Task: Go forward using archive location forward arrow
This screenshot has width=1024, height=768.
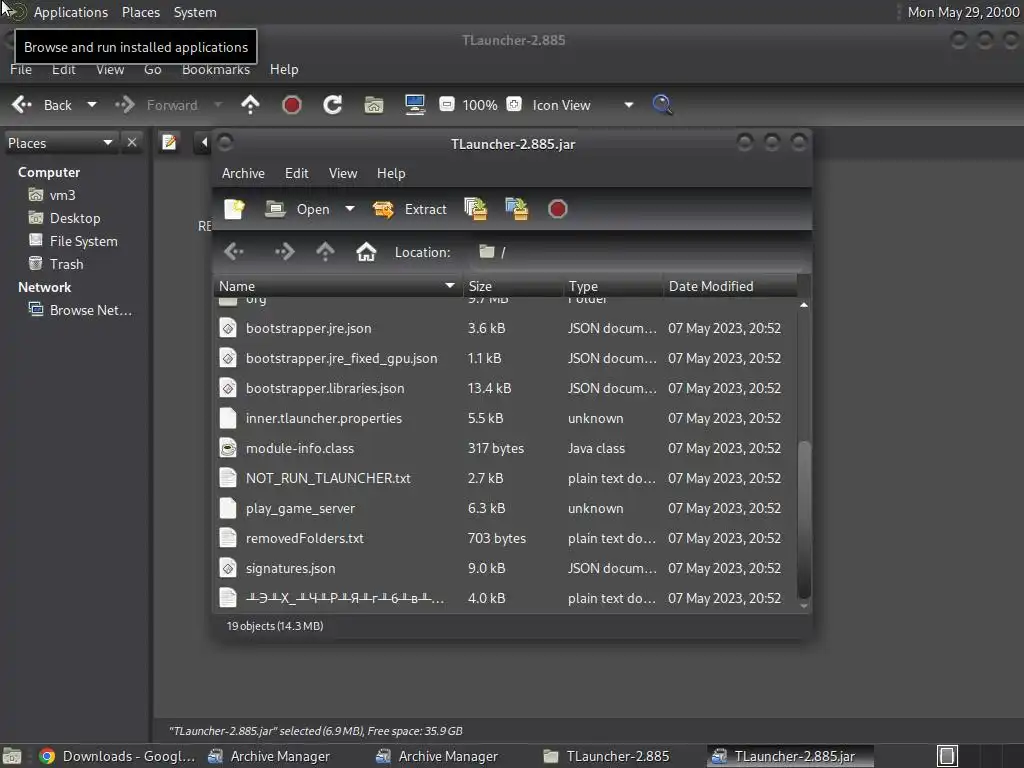Action: [x=284, y=251]
